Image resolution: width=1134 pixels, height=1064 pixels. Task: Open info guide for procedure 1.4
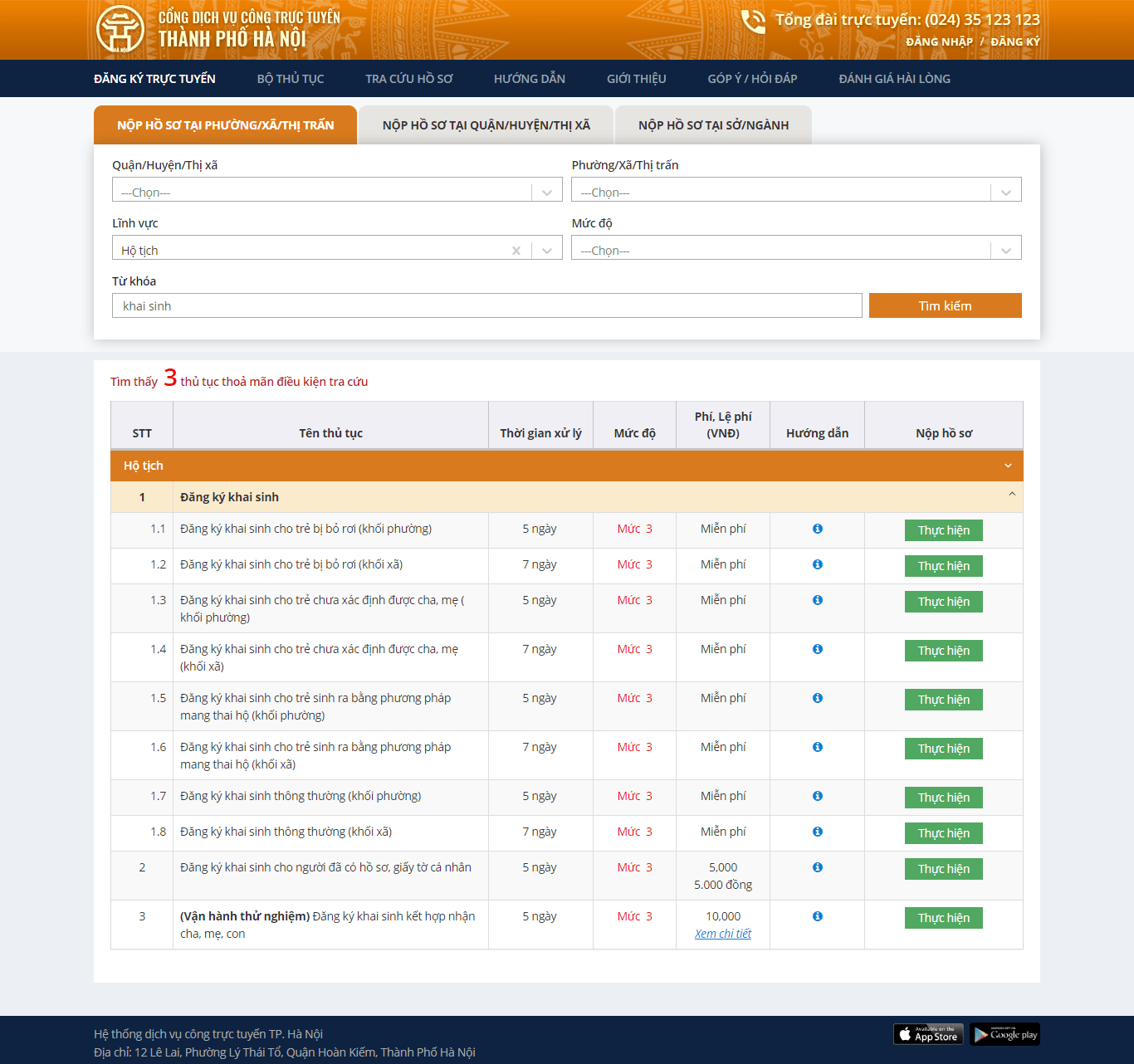(x=818, y=649)
